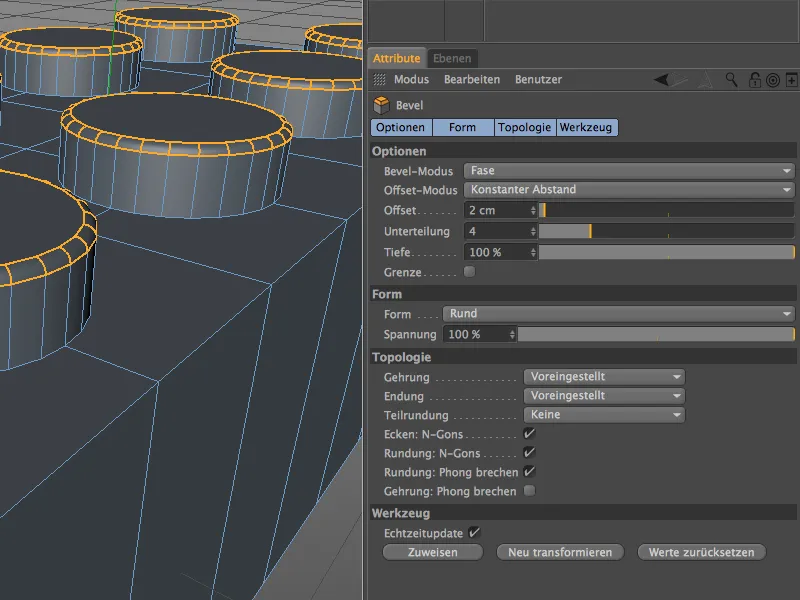Click the Teilrundung label

click(x=416, y=415)
